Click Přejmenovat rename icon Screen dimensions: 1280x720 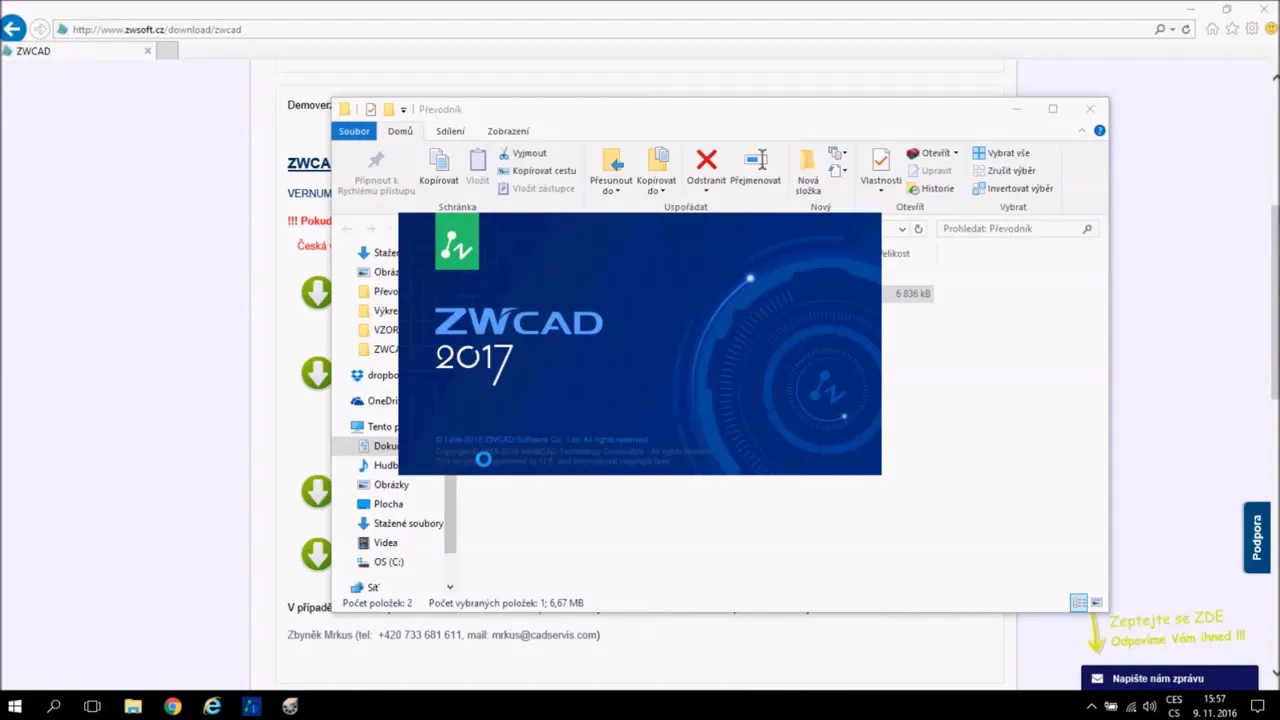tap(756, 160)
